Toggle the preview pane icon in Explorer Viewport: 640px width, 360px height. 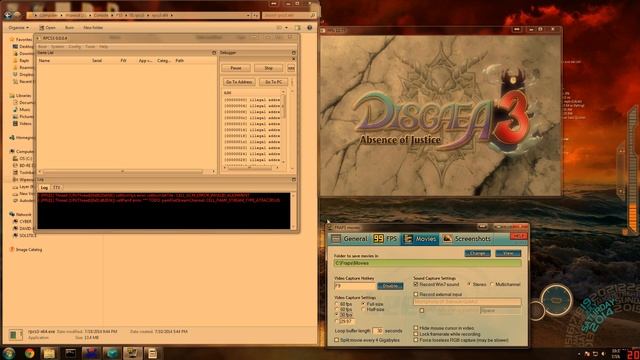298,28
